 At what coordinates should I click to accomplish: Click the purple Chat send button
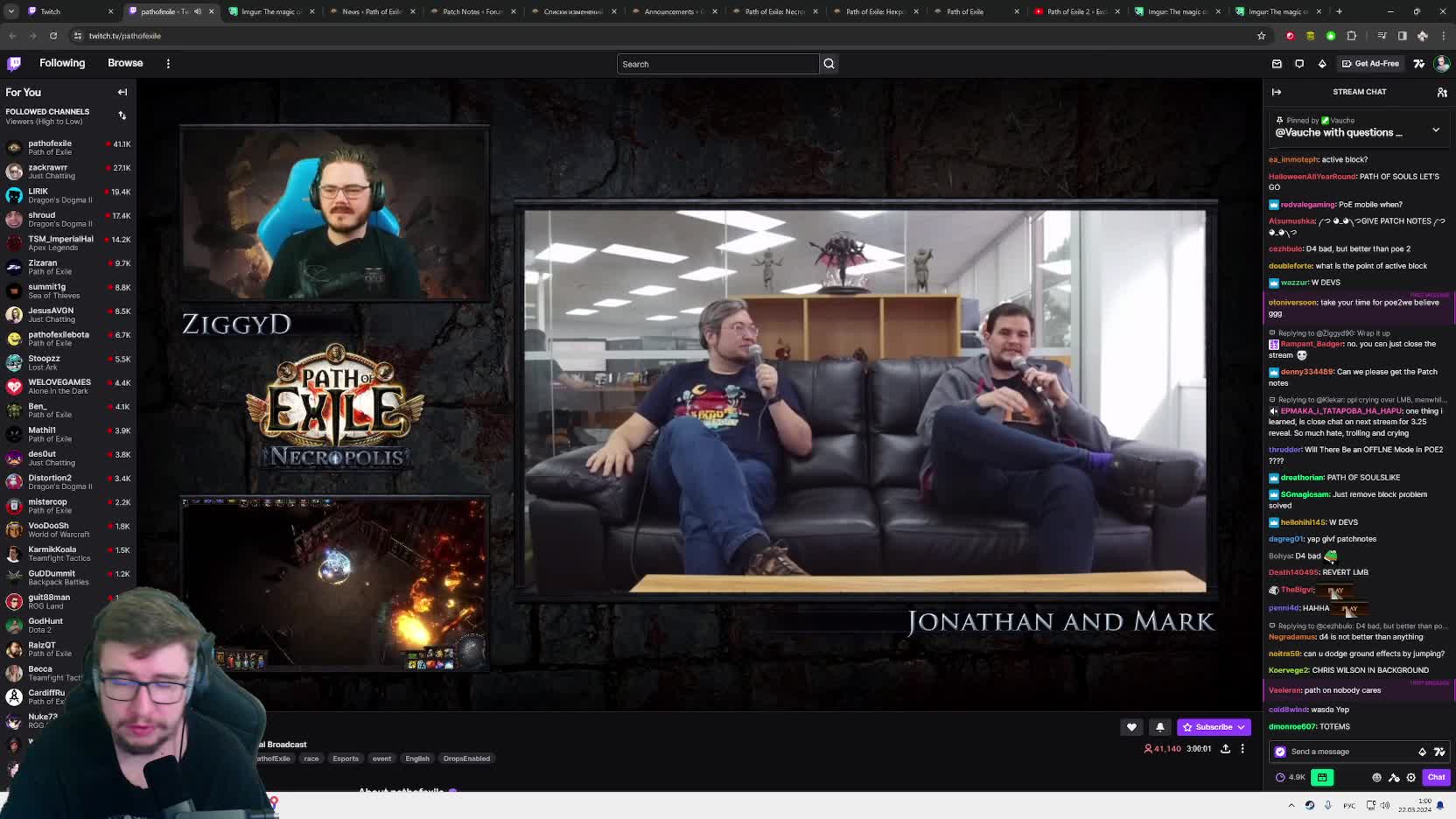(x=1436, y=777)
